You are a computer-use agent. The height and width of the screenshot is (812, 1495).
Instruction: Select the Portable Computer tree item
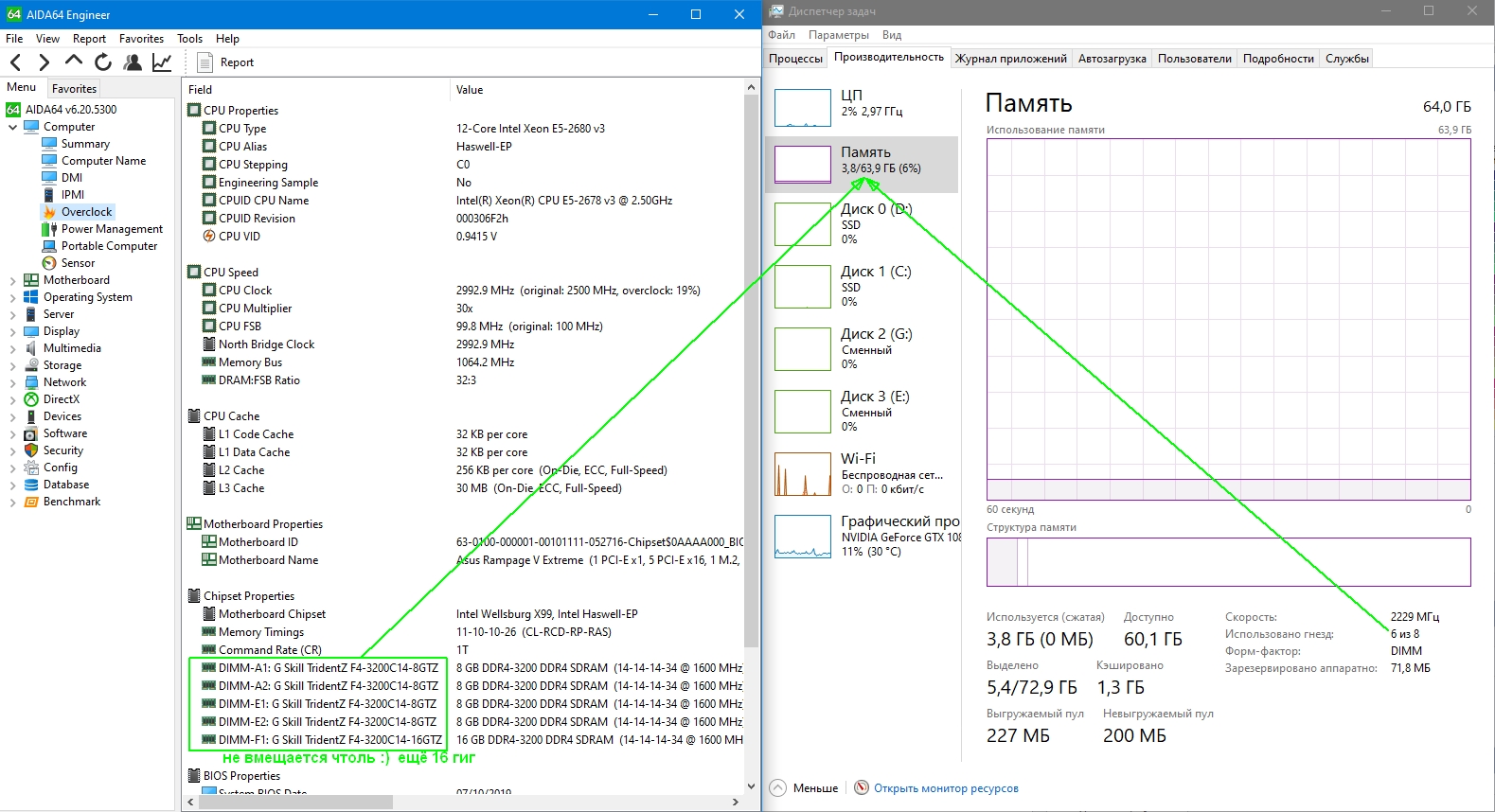point(109,246)
